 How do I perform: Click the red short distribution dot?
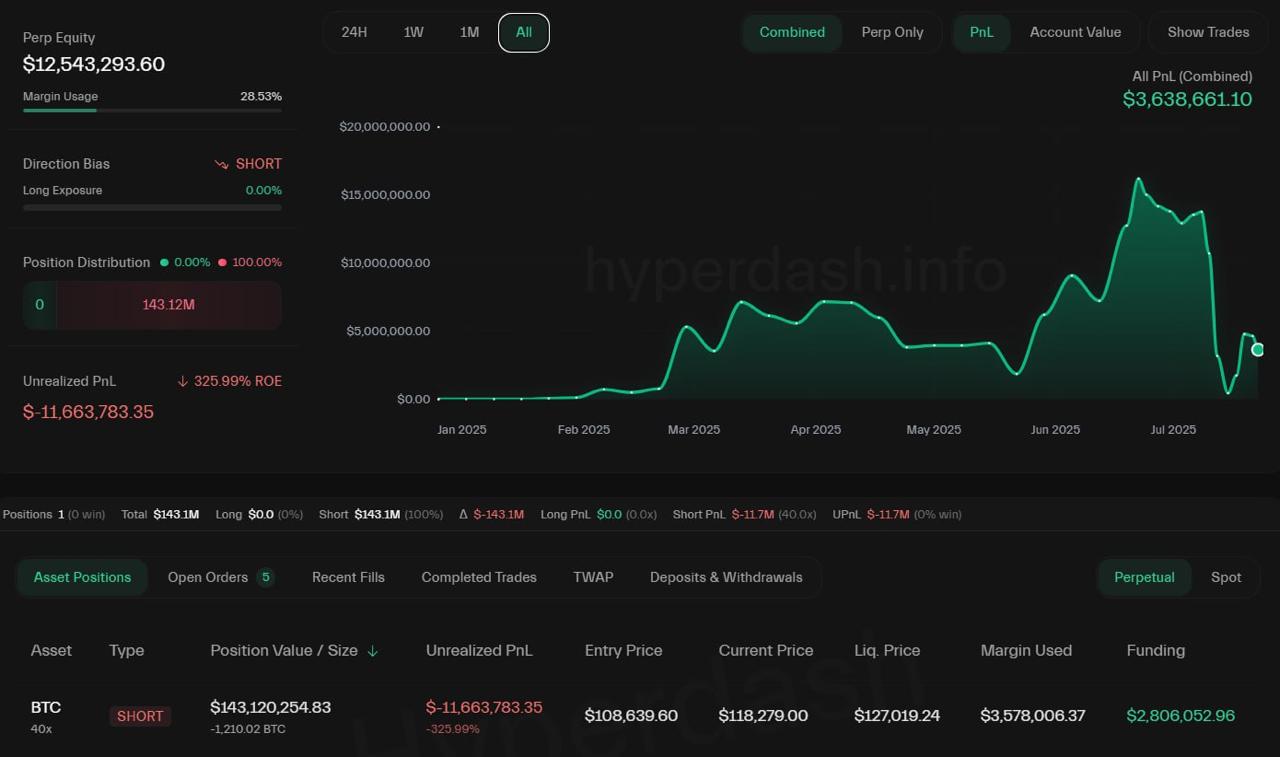[x=222, y=262]
